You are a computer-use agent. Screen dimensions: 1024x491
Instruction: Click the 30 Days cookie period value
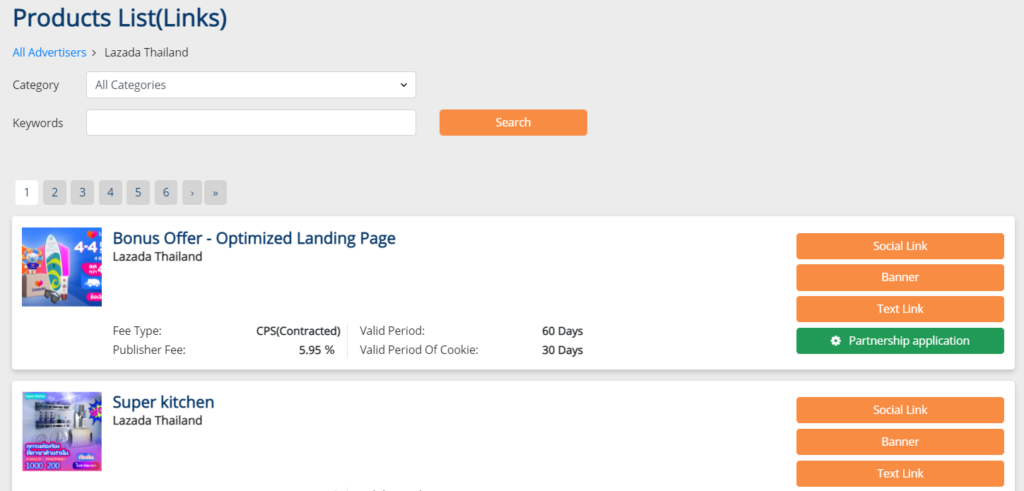[x=562, y=350]
